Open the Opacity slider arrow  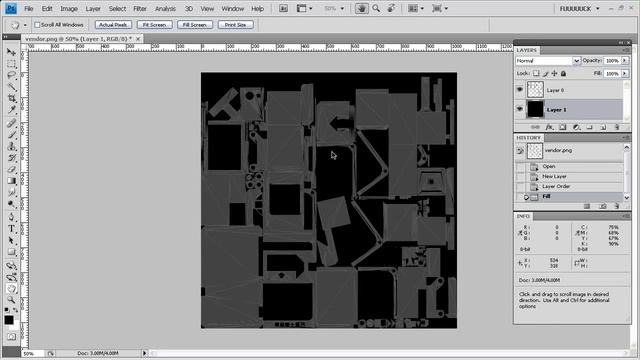coord(625,60)
